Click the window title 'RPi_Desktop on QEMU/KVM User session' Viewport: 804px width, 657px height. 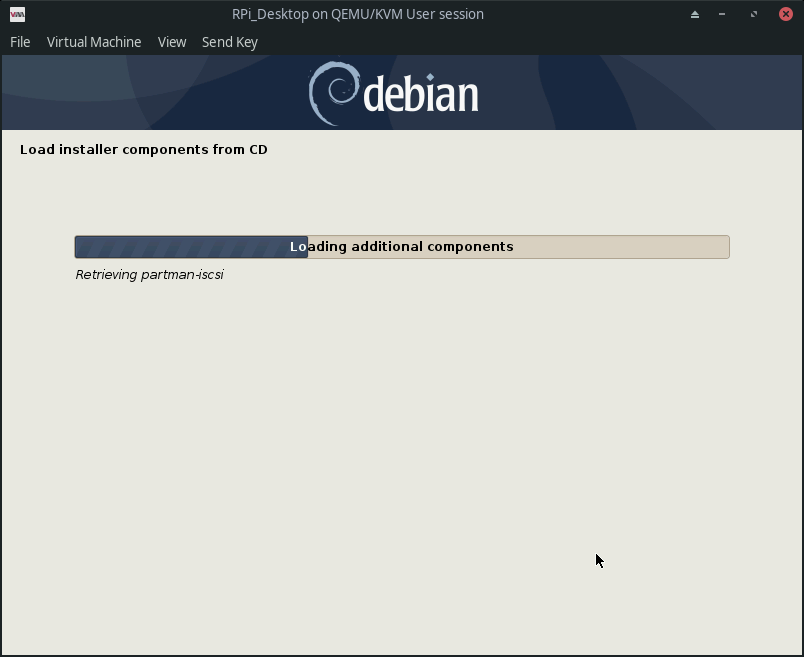pyautogui.click(x=358, y=14)
